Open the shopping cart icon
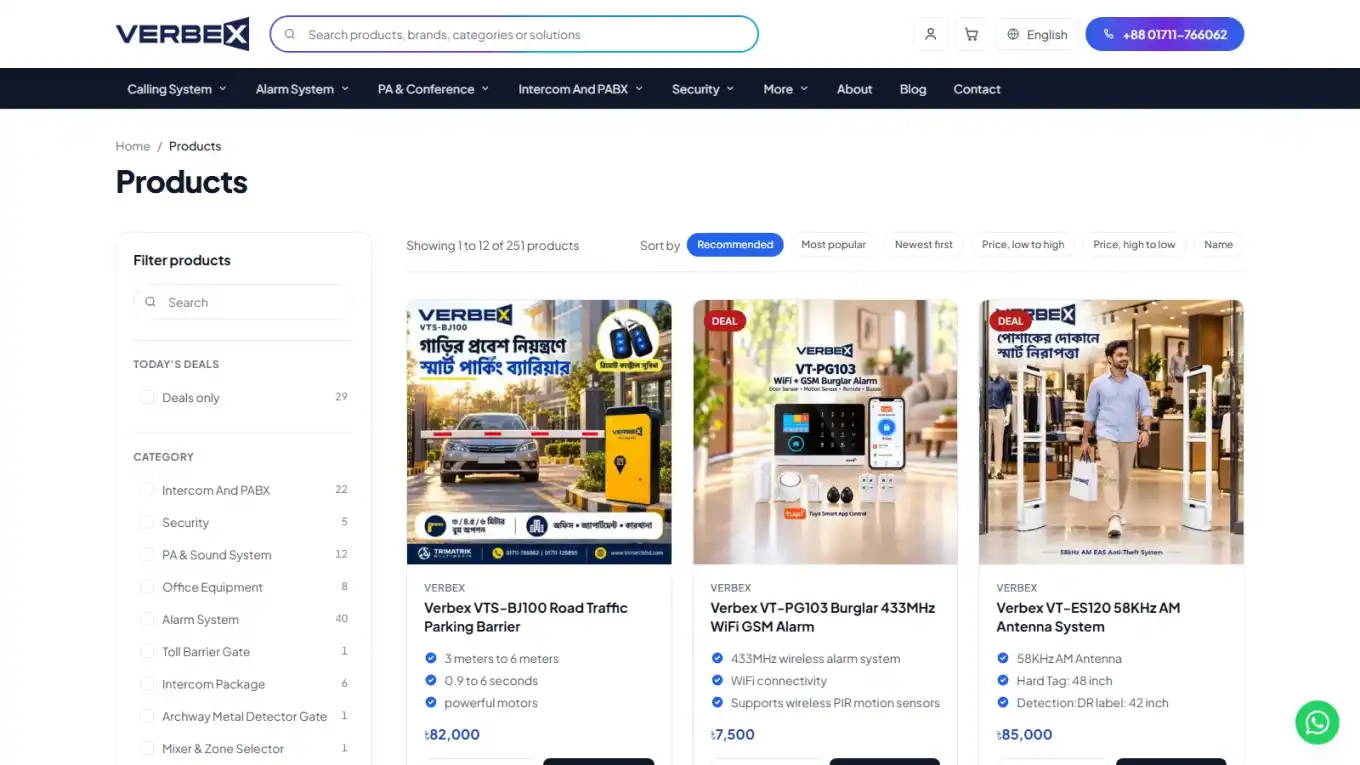 [971, 34]
